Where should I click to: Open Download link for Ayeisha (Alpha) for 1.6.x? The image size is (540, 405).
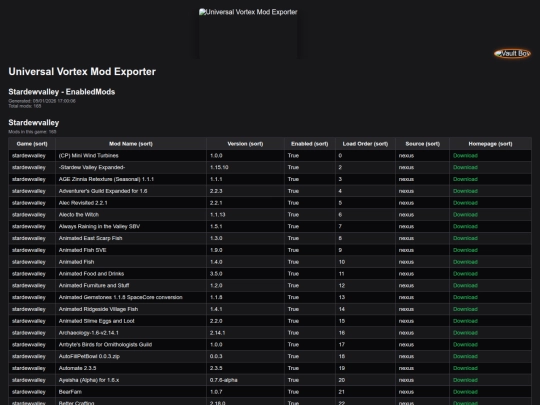pyautogui.click(x=465, y=380)
